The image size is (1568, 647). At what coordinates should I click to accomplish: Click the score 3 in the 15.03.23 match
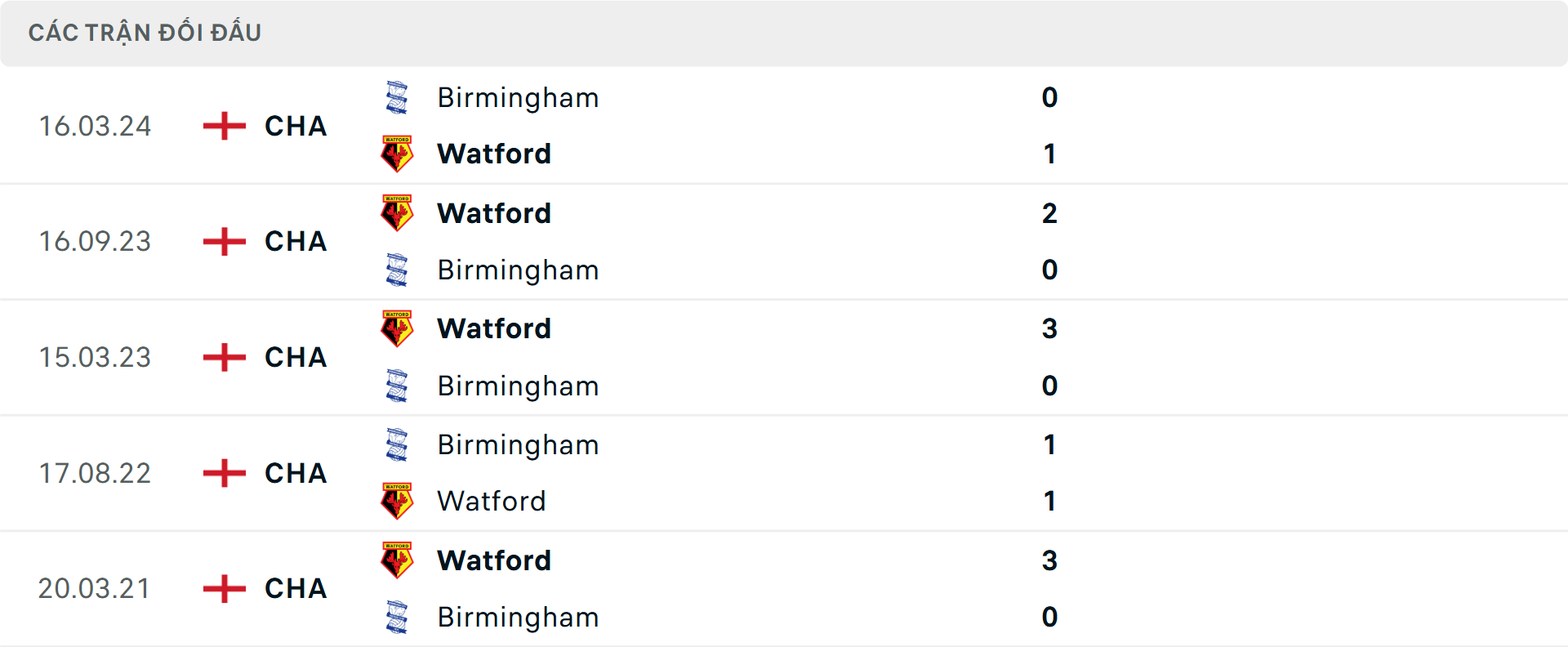pyautogui.click(x=1051, y=328)
